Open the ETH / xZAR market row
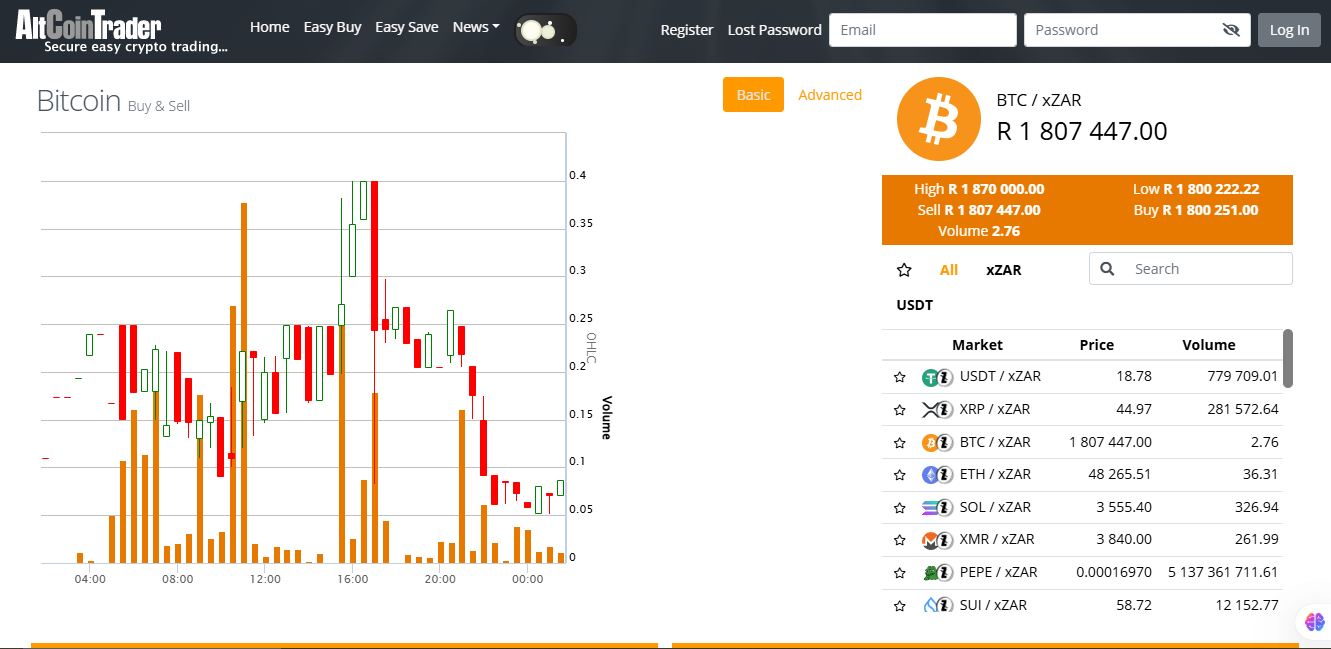Viewport: 1331px width, 649px height. point(1082,475)
